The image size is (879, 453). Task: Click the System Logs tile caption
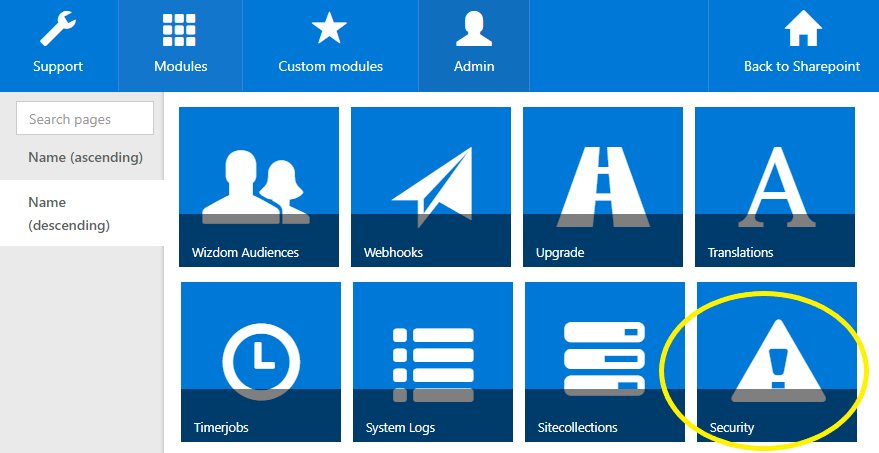coord(400,428)
